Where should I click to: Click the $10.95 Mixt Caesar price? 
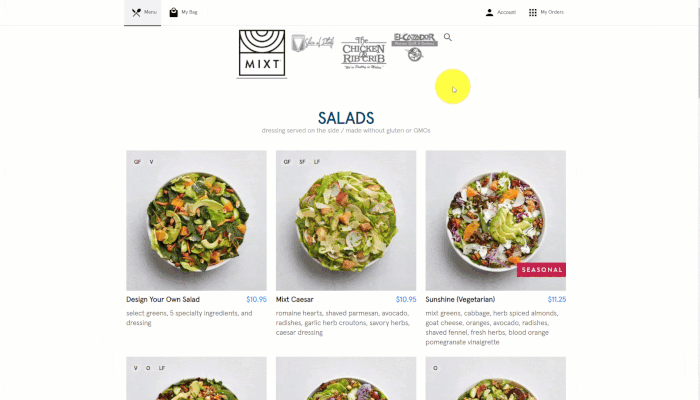406,300
